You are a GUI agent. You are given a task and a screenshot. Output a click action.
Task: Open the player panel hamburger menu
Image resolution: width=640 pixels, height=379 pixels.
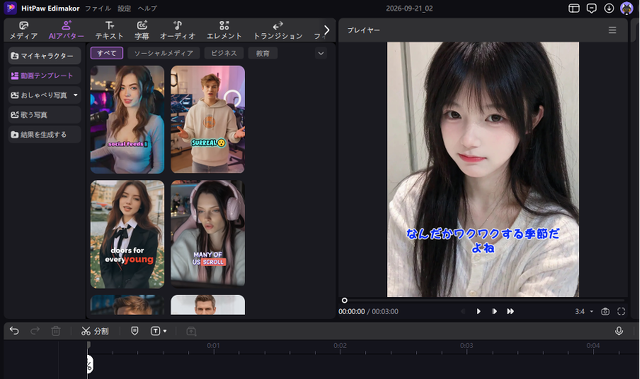coord(612,30)
